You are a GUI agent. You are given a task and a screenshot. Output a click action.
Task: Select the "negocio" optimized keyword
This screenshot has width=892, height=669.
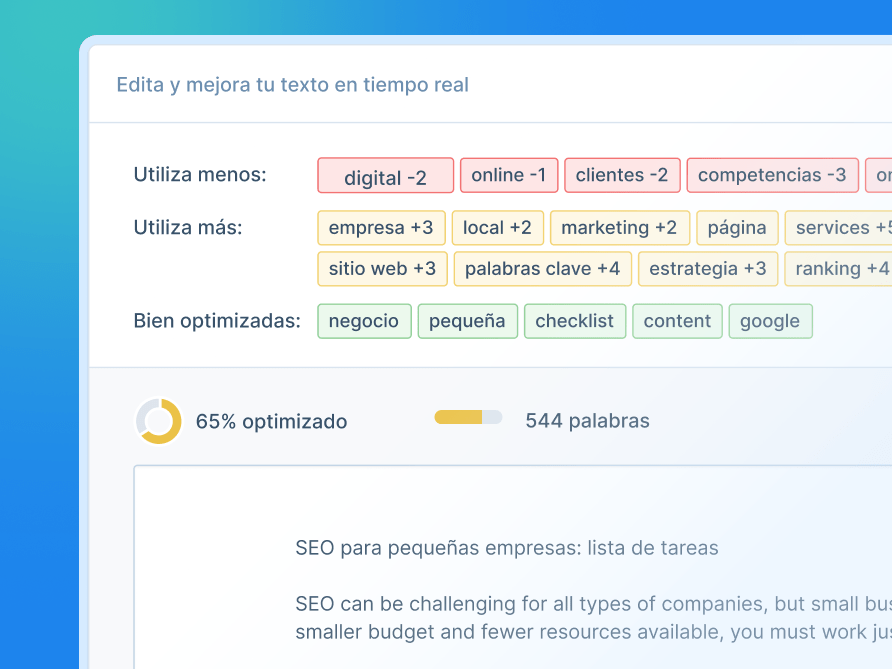(364, 320)
